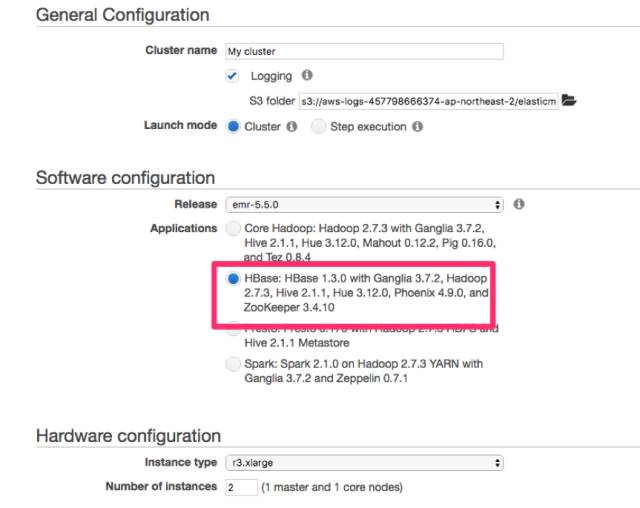Click the info icon next to Release dropdown

pyautogui.click(x=519, y=204)
